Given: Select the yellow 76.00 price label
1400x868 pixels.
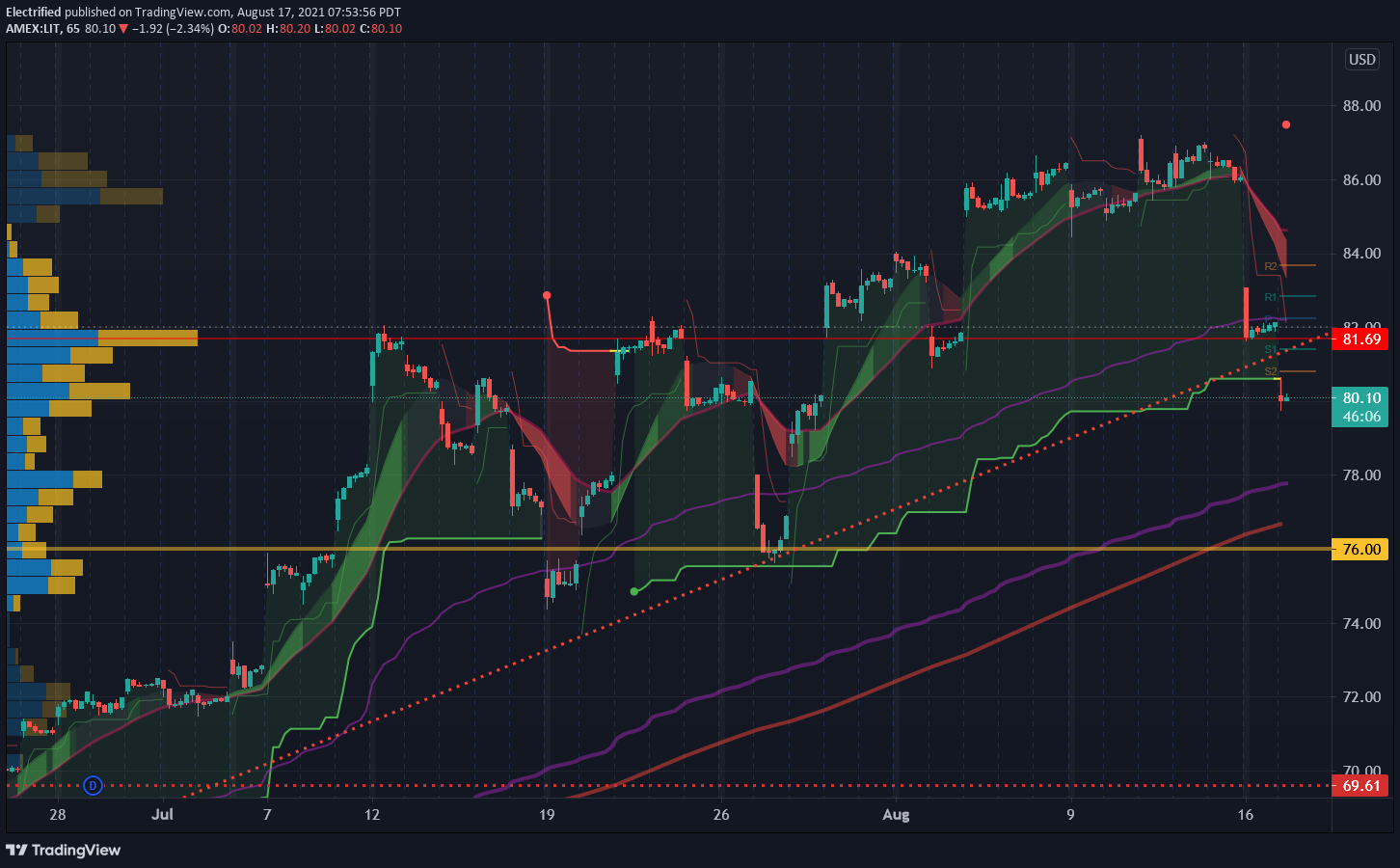Looking at the screenshot, I should [1360, 549].
